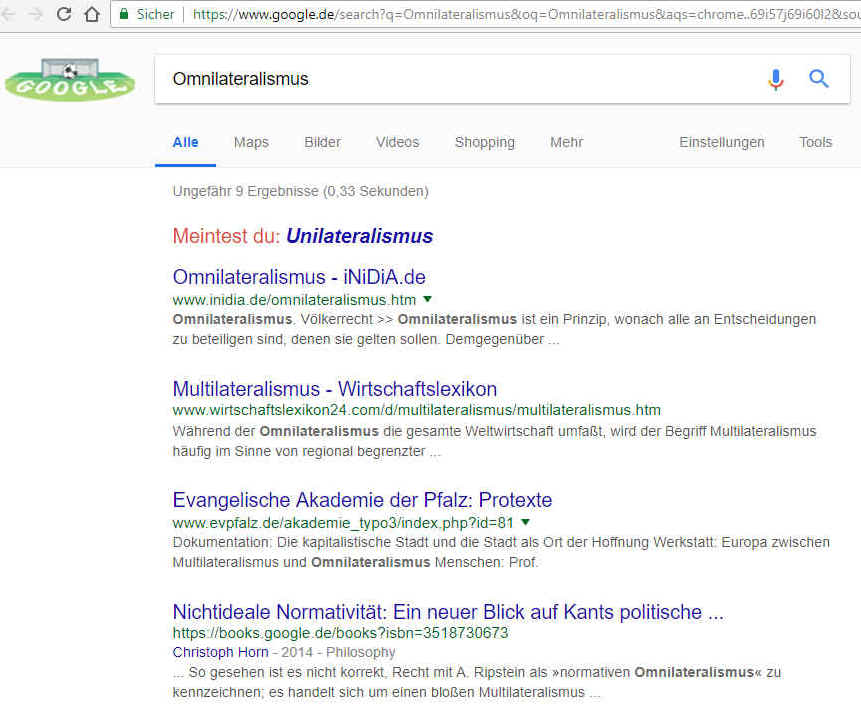
Task: Click the browser reload icon
Action: [x=64, y=14]
